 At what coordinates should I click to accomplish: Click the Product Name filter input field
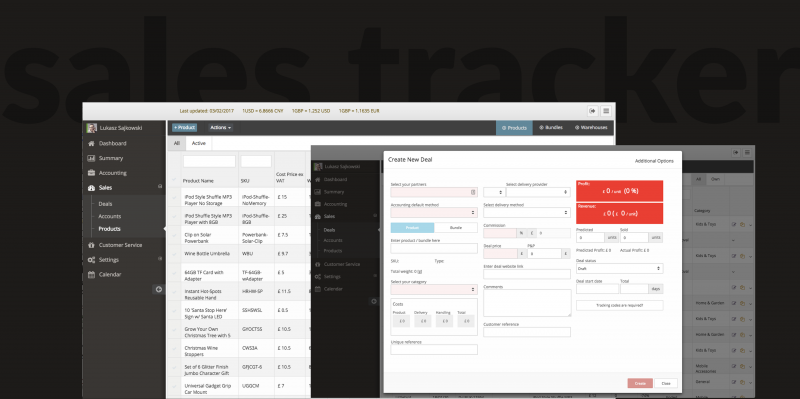click(x=209, y=161)
